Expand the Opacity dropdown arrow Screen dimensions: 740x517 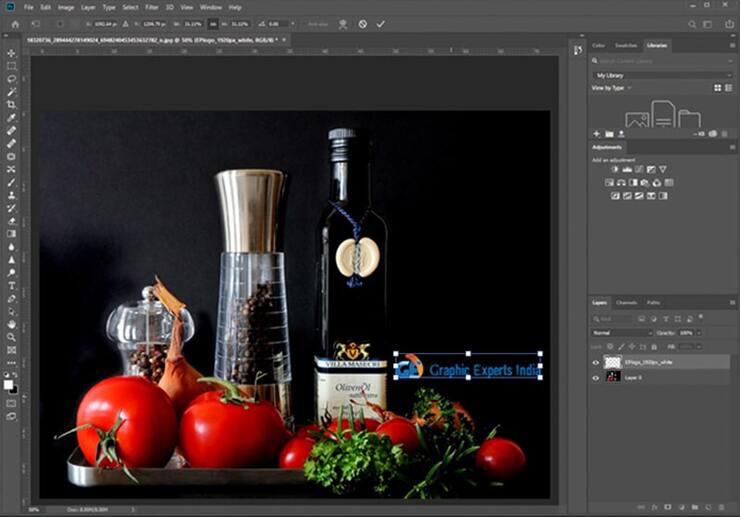pyautogui.click(x=699, y=332)
